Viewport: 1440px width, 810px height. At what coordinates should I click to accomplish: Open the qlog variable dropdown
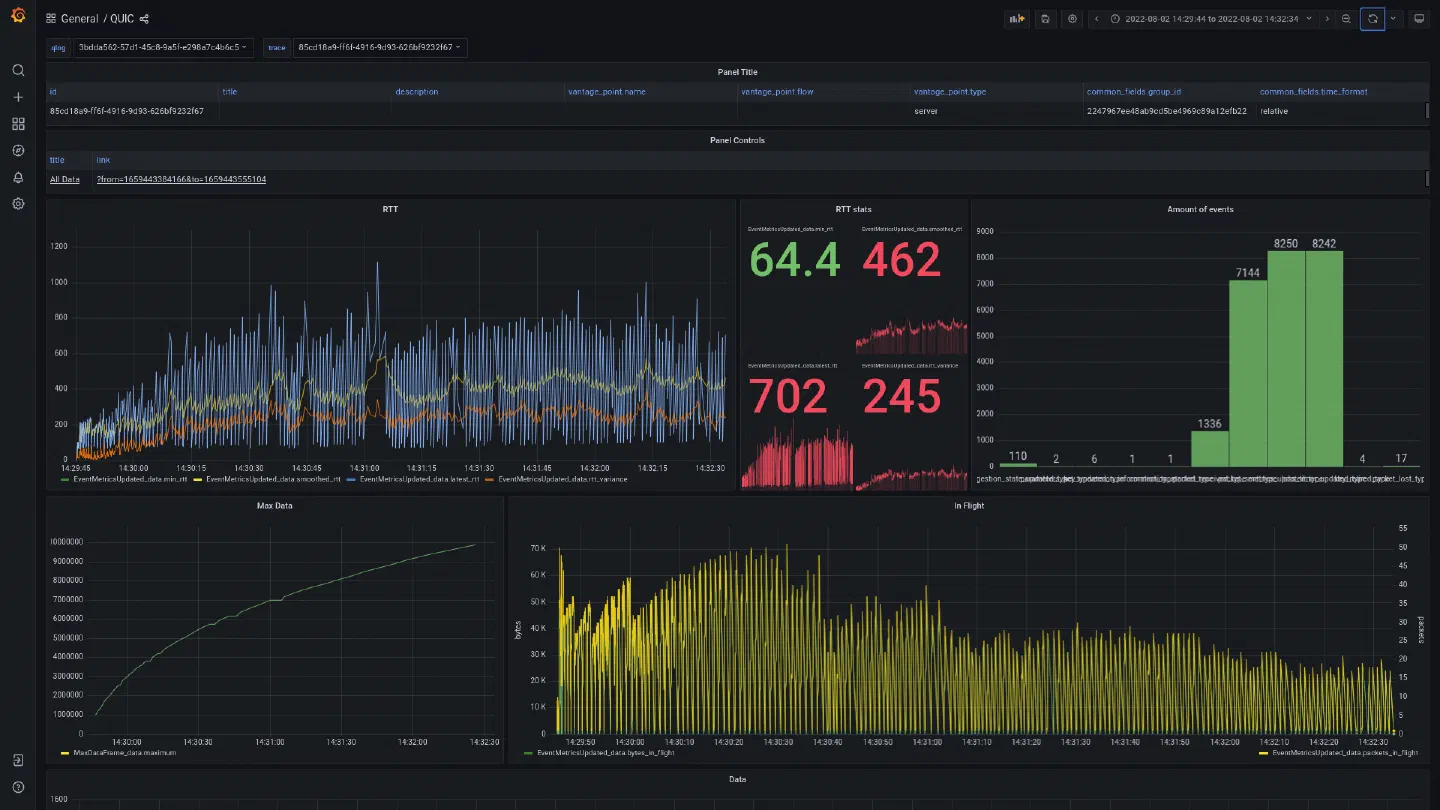[x=163, y=47]
